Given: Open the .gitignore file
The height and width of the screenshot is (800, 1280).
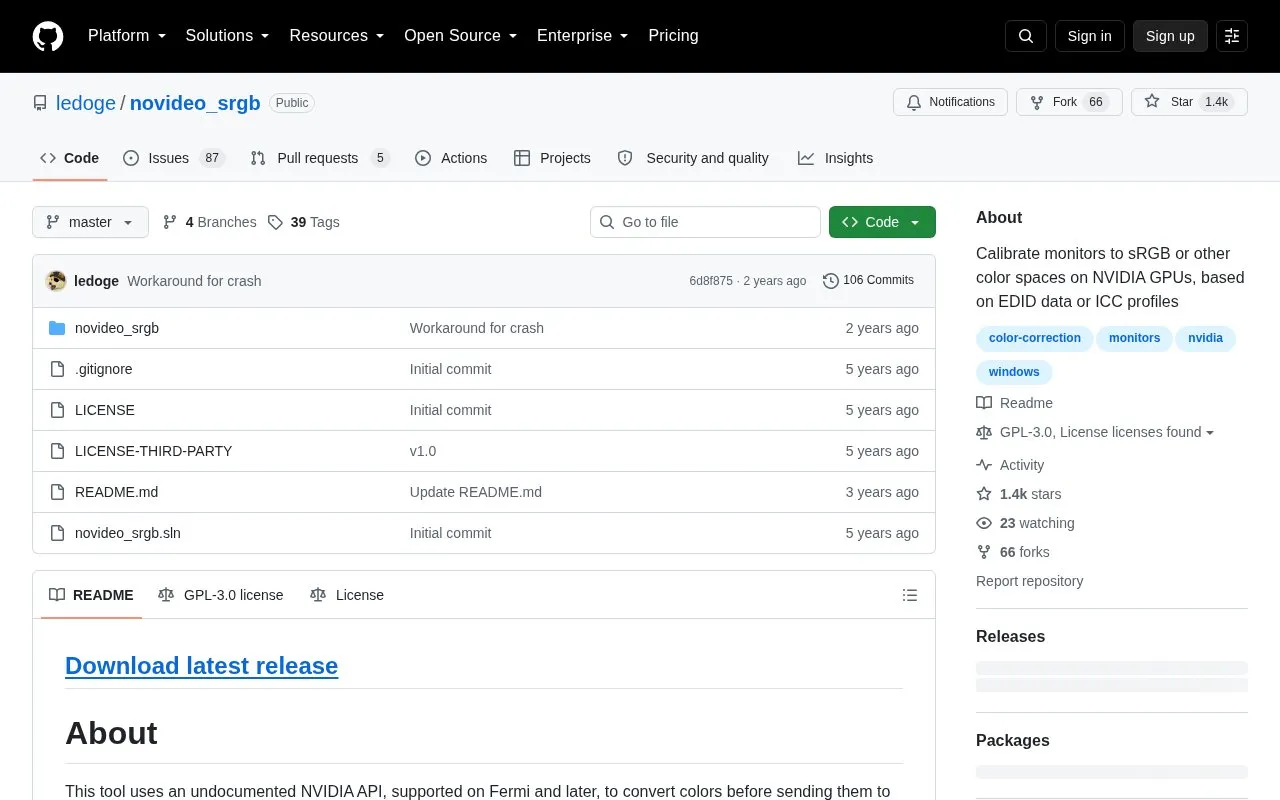Looking at the screenshot, I should tap(104, 369).
